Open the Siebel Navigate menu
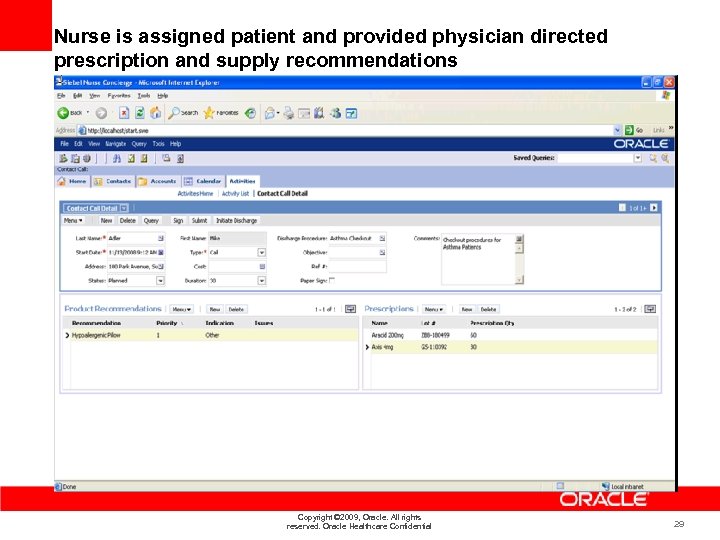 coord(115,144)
